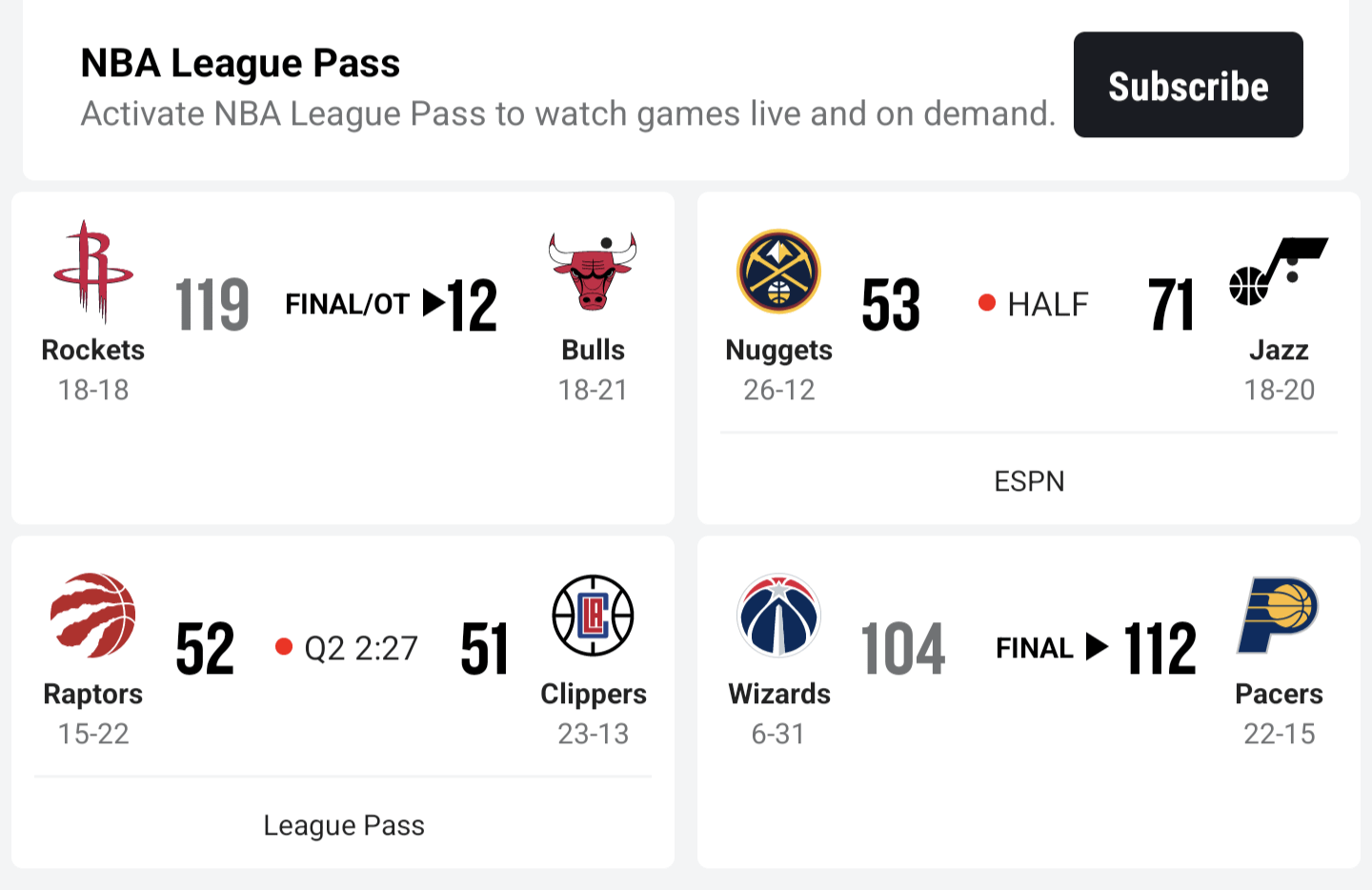The width and height of the screenshot is (1372, 890).
Task: Tap the Utah Jazz logo
Action: [1279, 272]
